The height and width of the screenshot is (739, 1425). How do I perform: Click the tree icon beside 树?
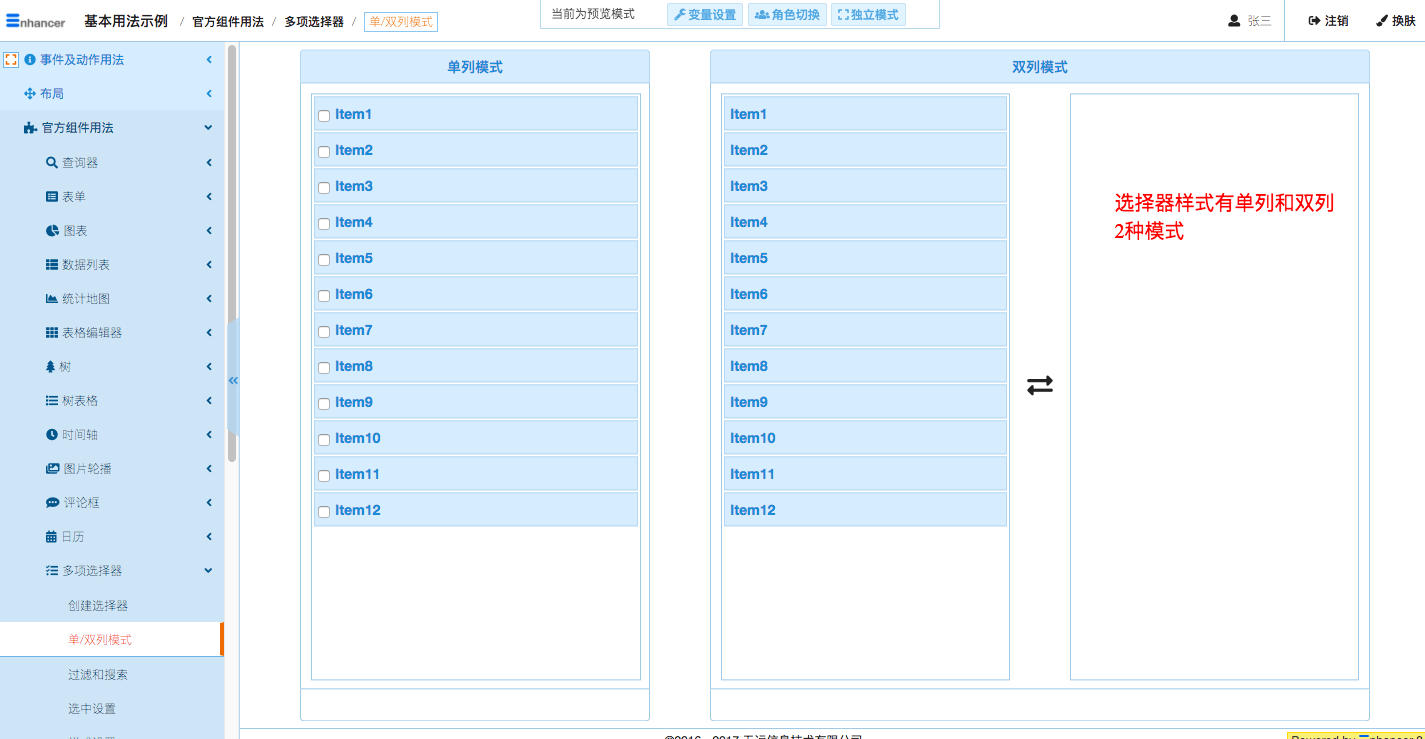pos(51,367)
